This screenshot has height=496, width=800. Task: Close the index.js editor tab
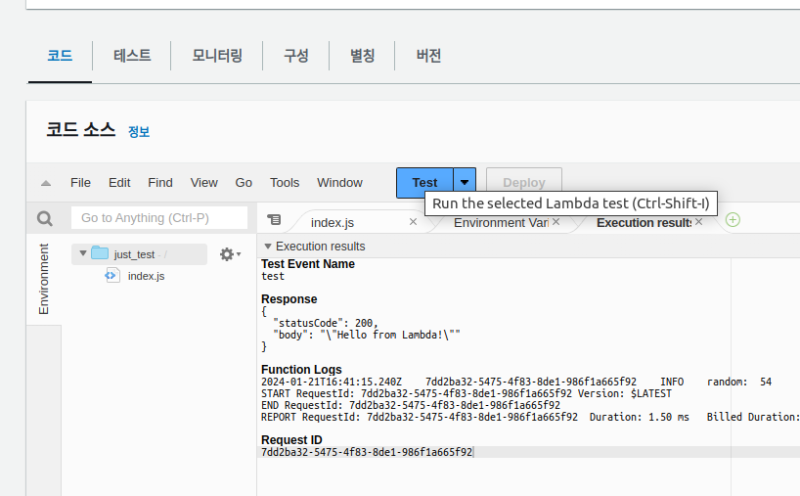pos(413,222)
